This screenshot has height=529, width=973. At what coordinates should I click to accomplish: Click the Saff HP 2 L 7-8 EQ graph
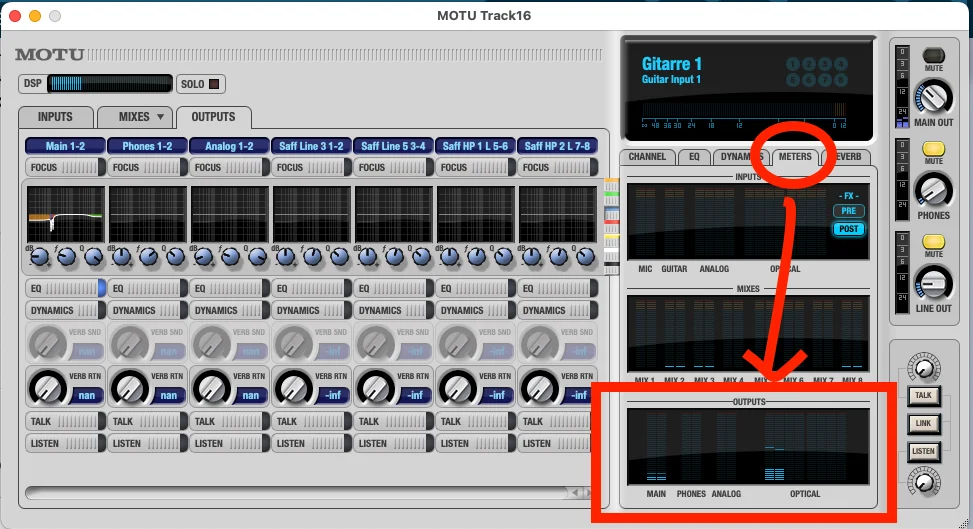(557, 214)
